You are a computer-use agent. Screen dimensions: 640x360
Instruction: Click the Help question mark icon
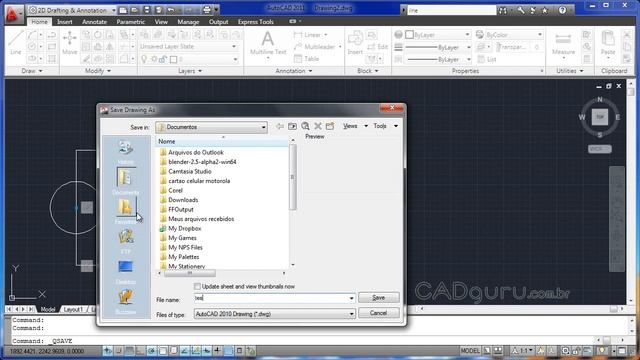click(562, 10)
